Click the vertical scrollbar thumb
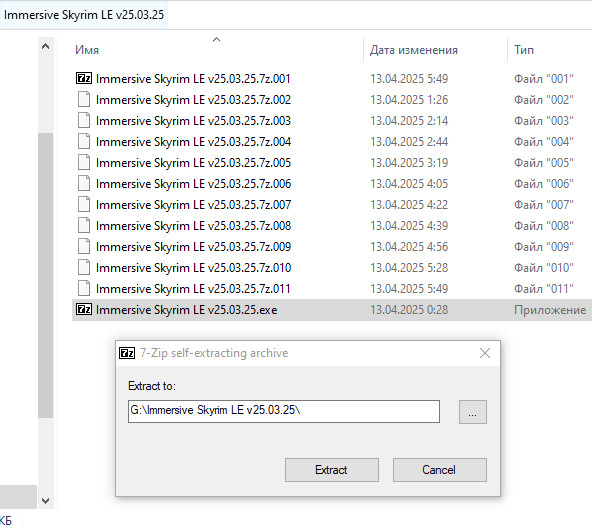This screenshot has width=592, height=528. coord(46,275)
